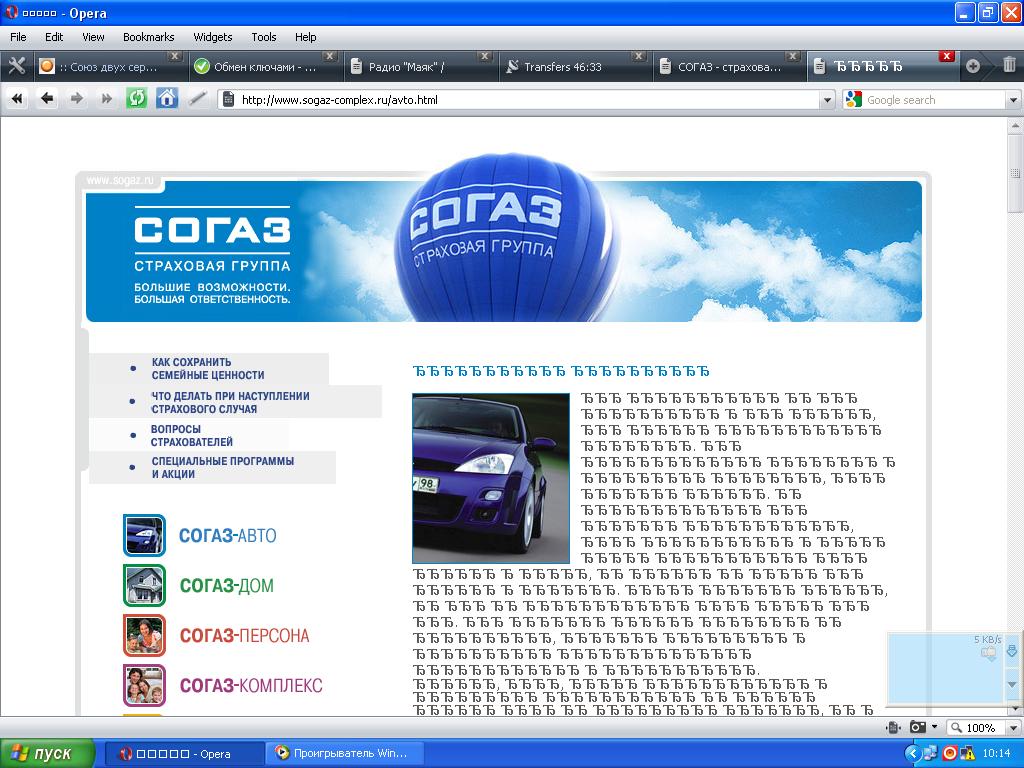
Task: Click the Opera panels wrench icon
Action: tap(16, 66)
